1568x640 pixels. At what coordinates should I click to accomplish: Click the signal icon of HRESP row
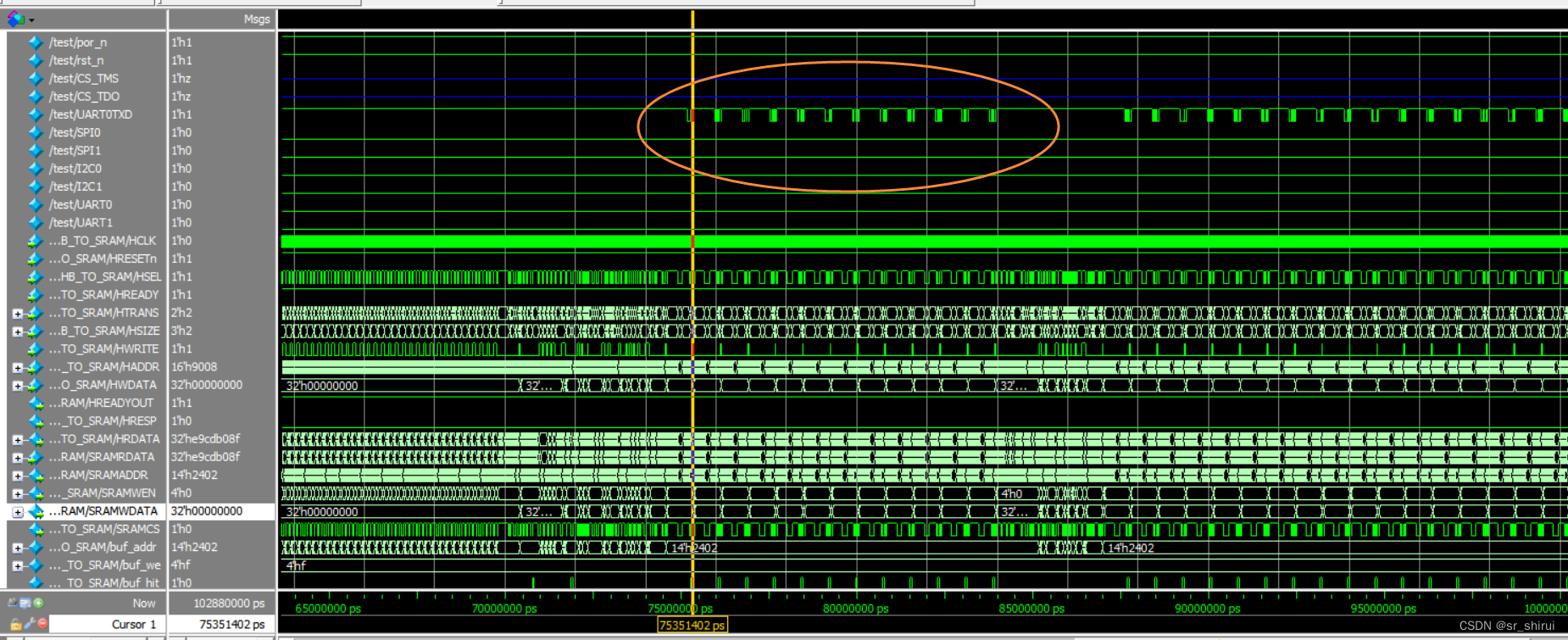(35, 420)
